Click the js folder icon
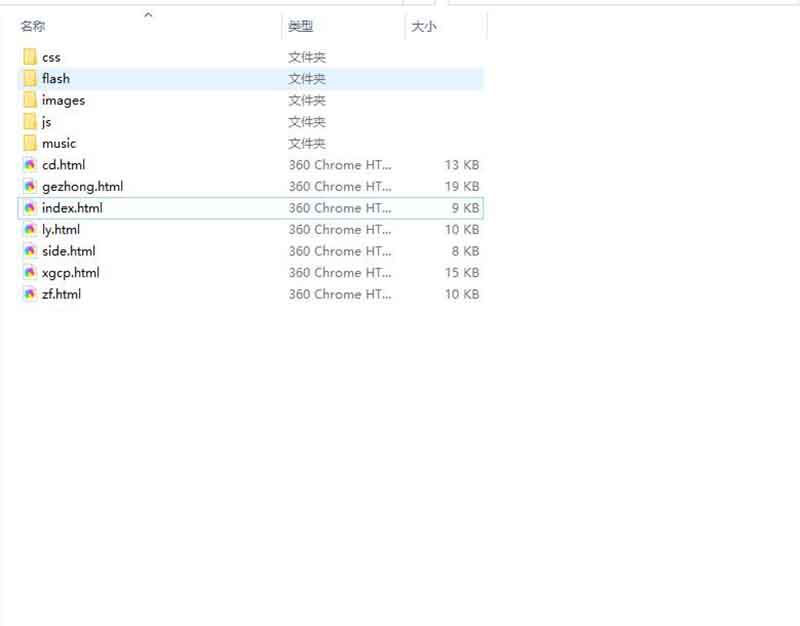Image resolution: width=800 pixels, height=626 pixels. tap(30, 121)
